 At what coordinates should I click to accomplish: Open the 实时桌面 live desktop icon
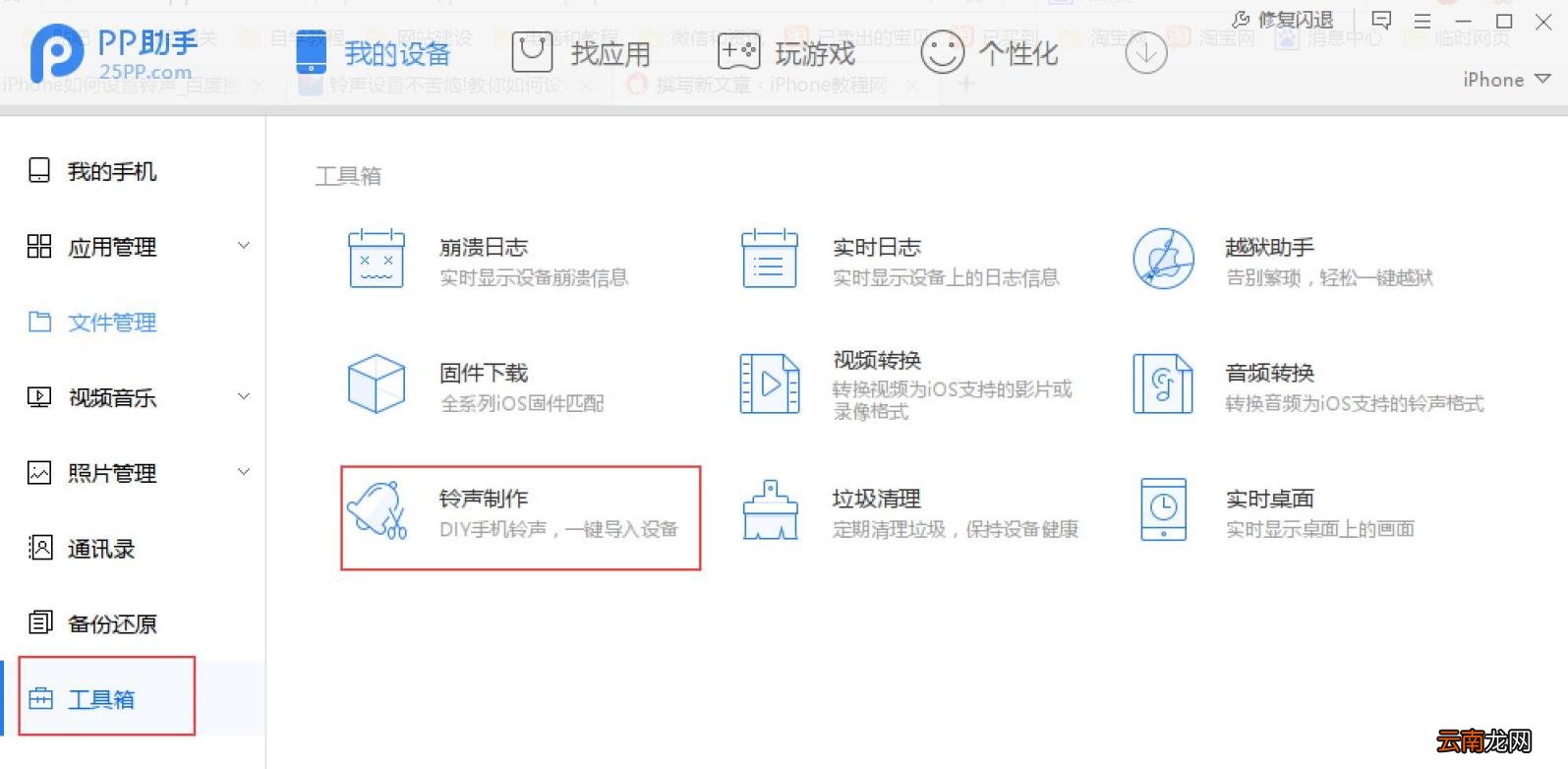[1164, 509]
